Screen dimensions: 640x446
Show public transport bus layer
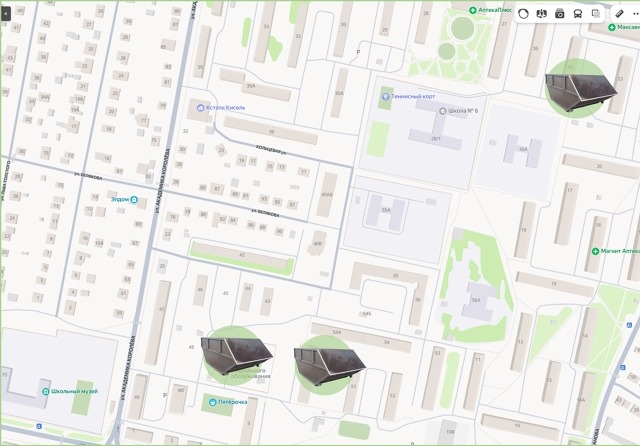[578, 13]
